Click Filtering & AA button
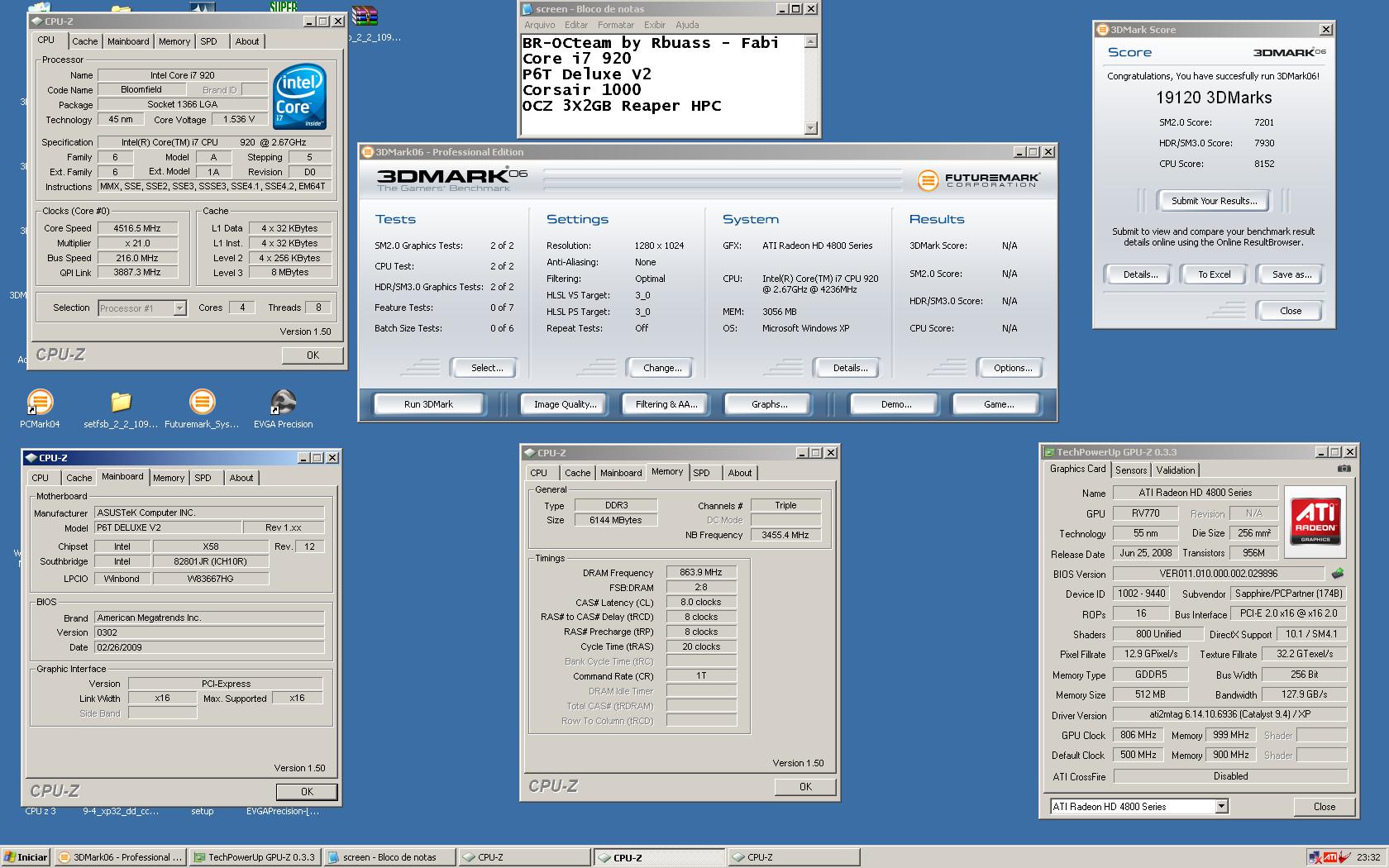Image resolution: width=1389 pixels, height=868 pixels. pyautogui.click(x=666, y=404)
